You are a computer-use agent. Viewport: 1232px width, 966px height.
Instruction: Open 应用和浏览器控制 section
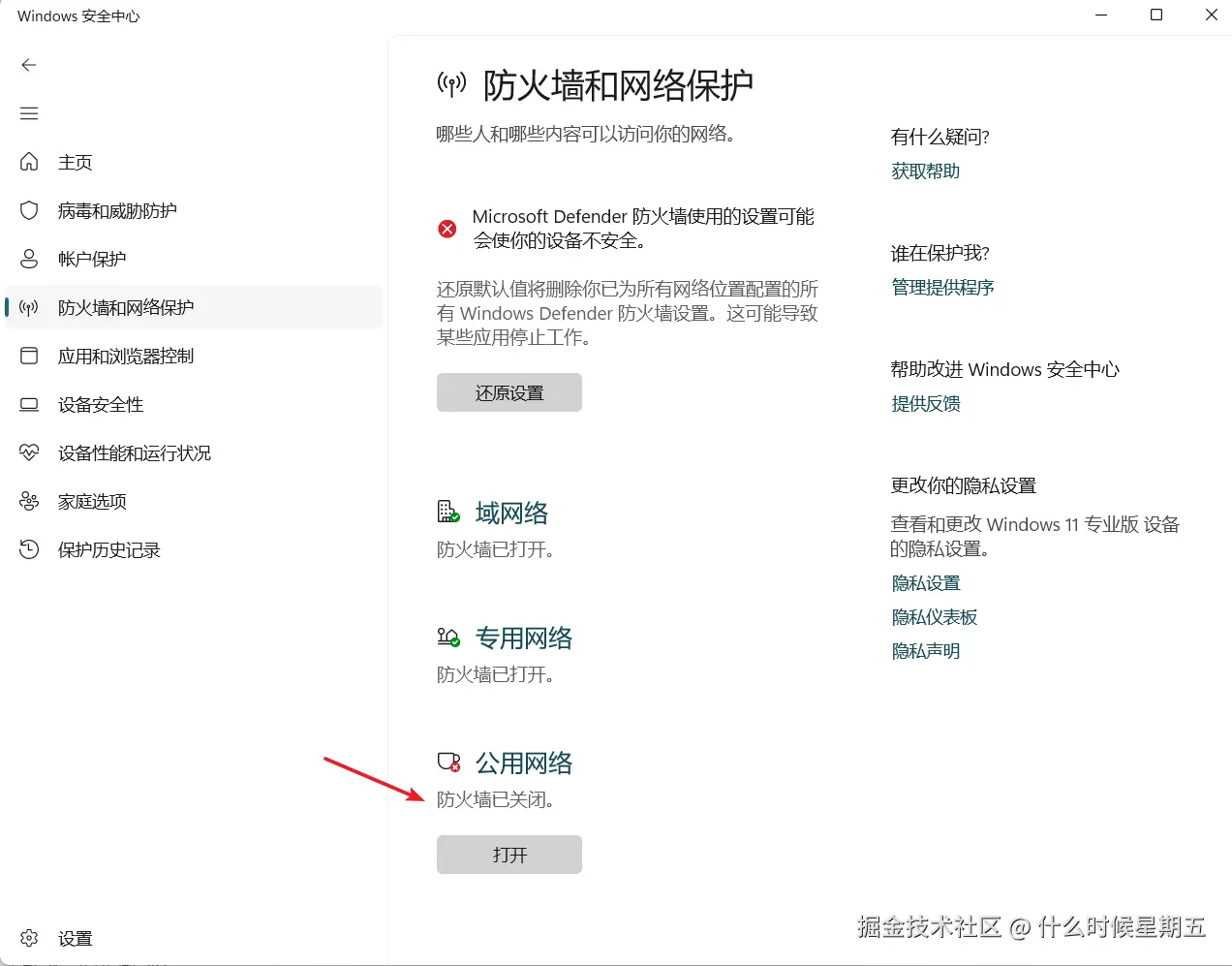pyautogui.click(x=194, y=356)
